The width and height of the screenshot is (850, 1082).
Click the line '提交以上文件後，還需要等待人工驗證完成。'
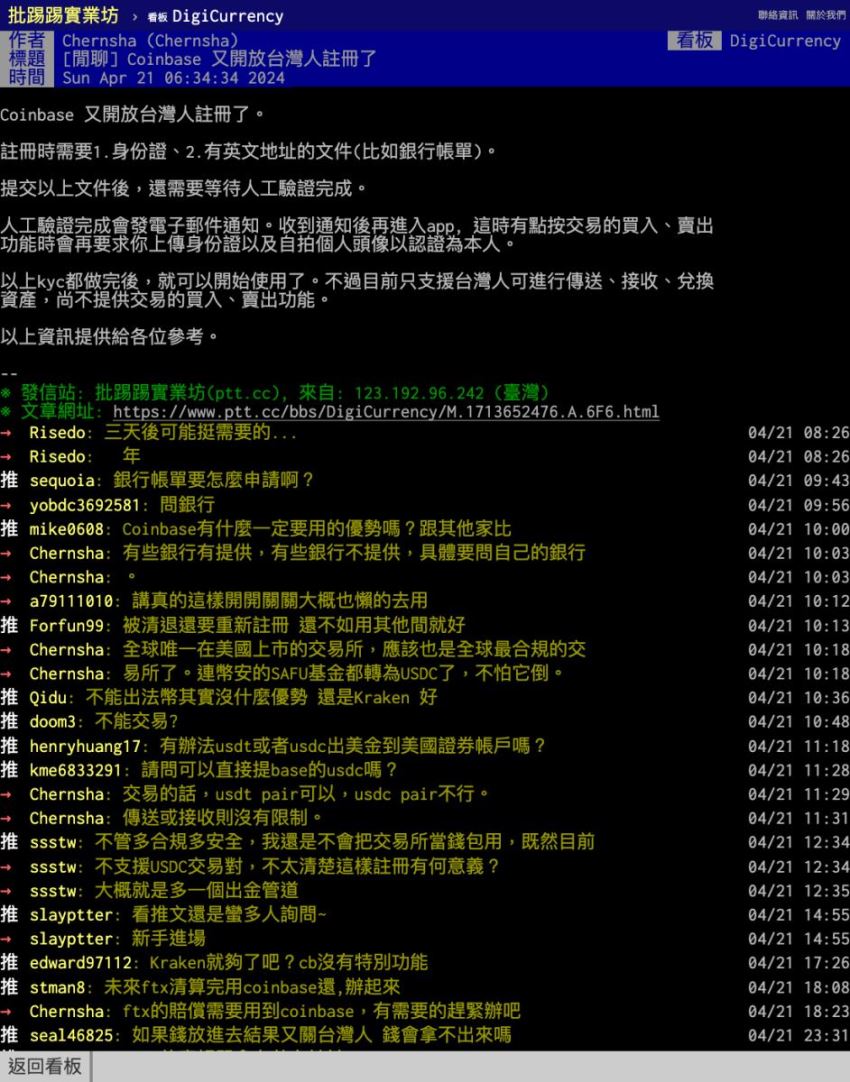pos(185,188)
